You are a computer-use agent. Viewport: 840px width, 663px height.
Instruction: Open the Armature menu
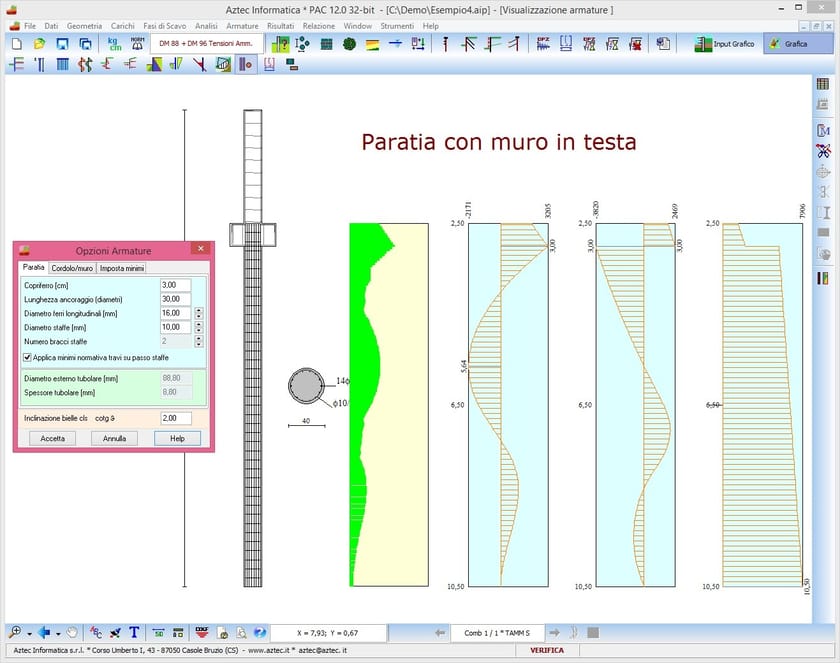242,25
